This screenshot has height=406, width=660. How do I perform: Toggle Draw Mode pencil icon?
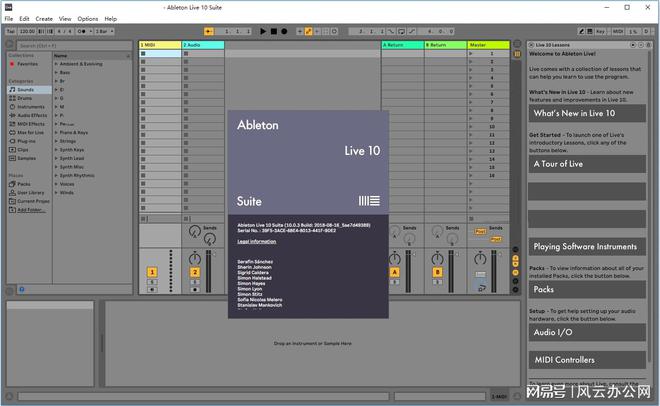[581, 31]
